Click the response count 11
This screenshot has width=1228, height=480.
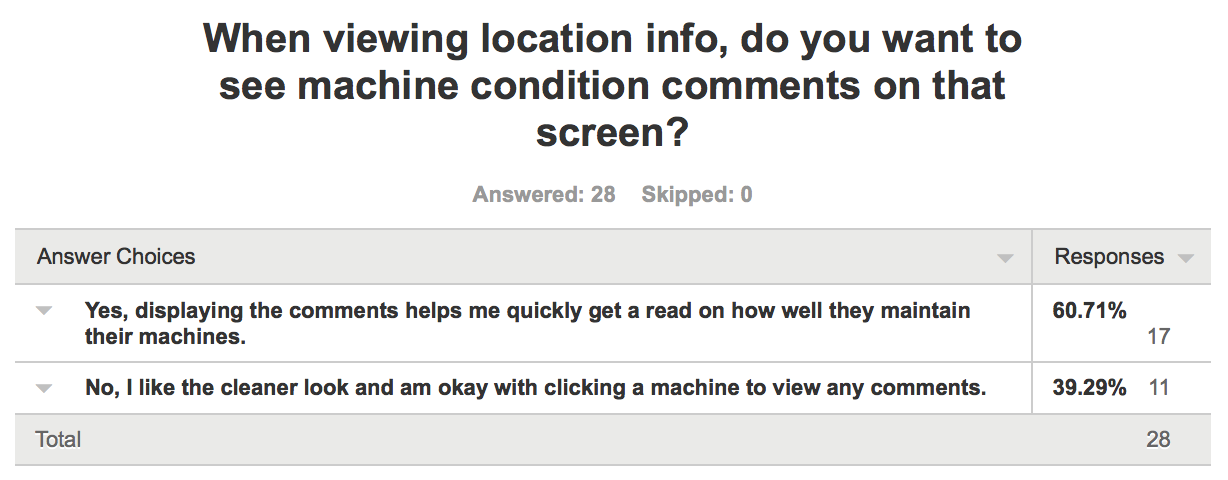click(1158, 388)
